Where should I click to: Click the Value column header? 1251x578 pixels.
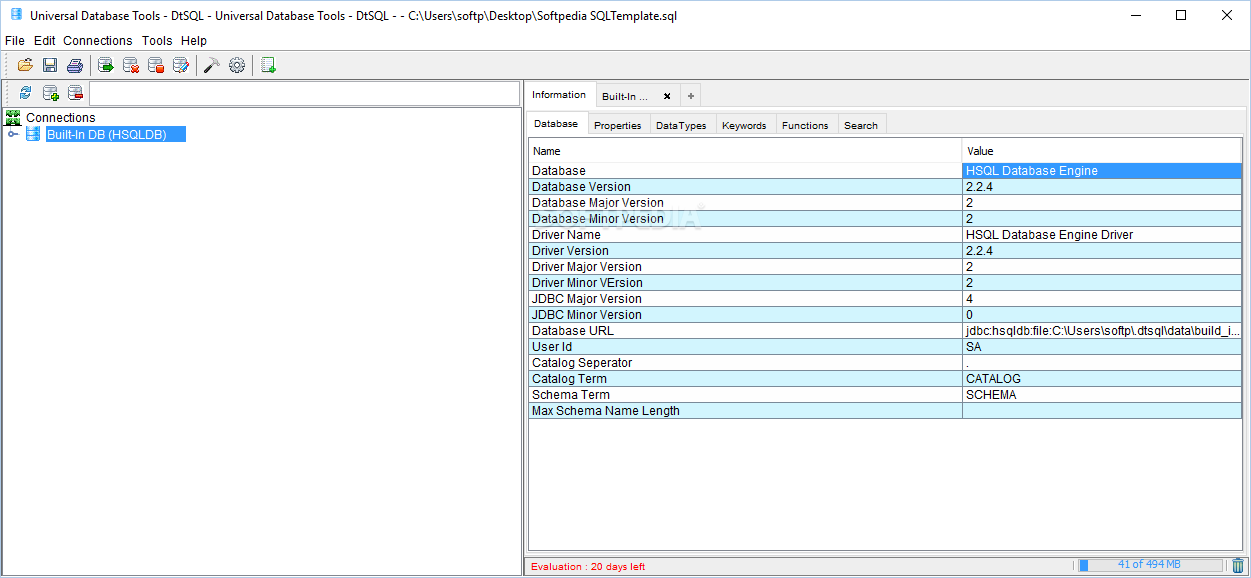(x=1102, y=151)
